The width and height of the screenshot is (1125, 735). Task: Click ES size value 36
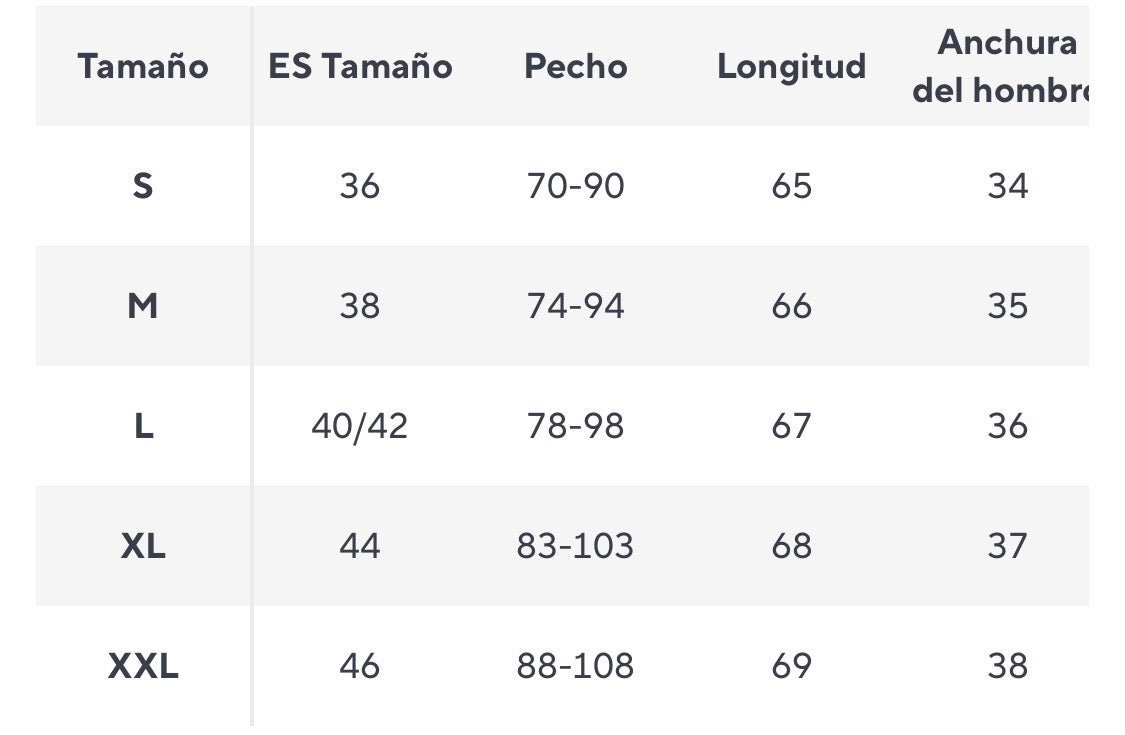coord(360,186)
